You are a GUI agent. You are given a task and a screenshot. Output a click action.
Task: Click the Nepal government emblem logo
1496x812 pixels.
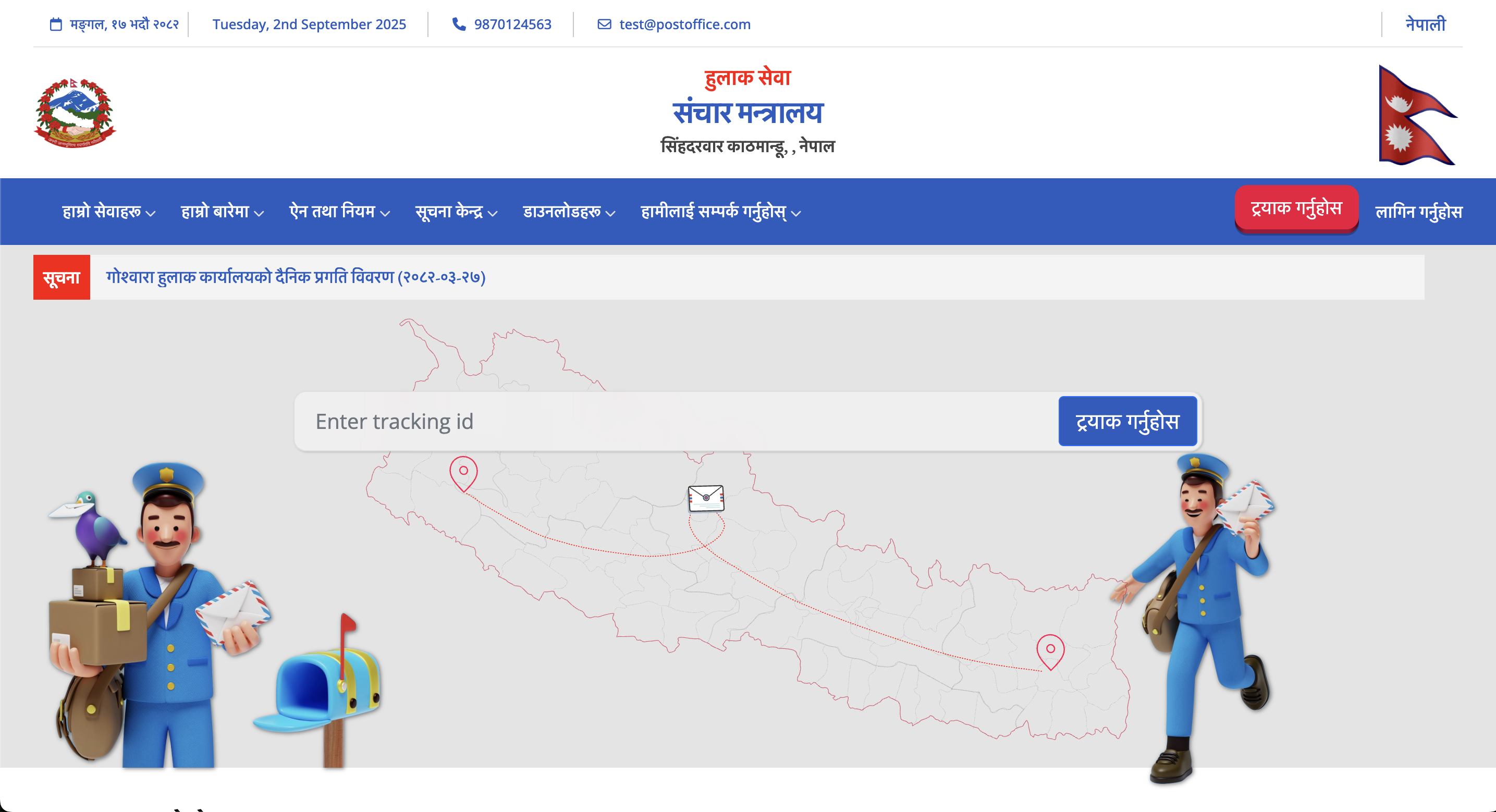pyautogui.click(x=75, y=113)
